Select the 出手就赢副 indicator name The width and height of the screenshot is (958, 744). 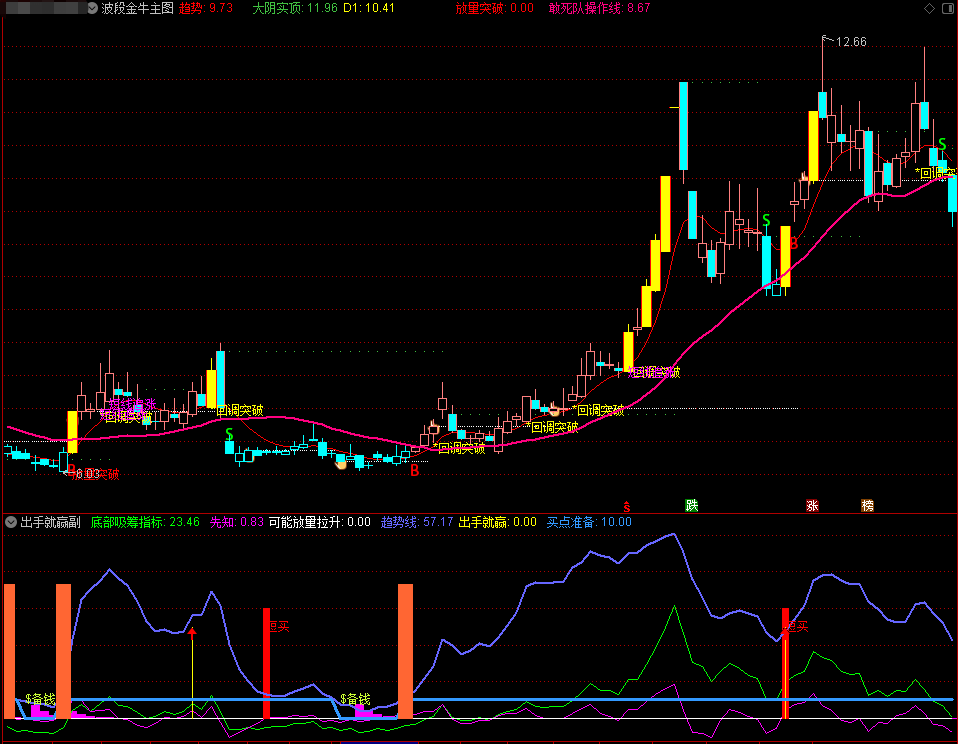point(51,522)
